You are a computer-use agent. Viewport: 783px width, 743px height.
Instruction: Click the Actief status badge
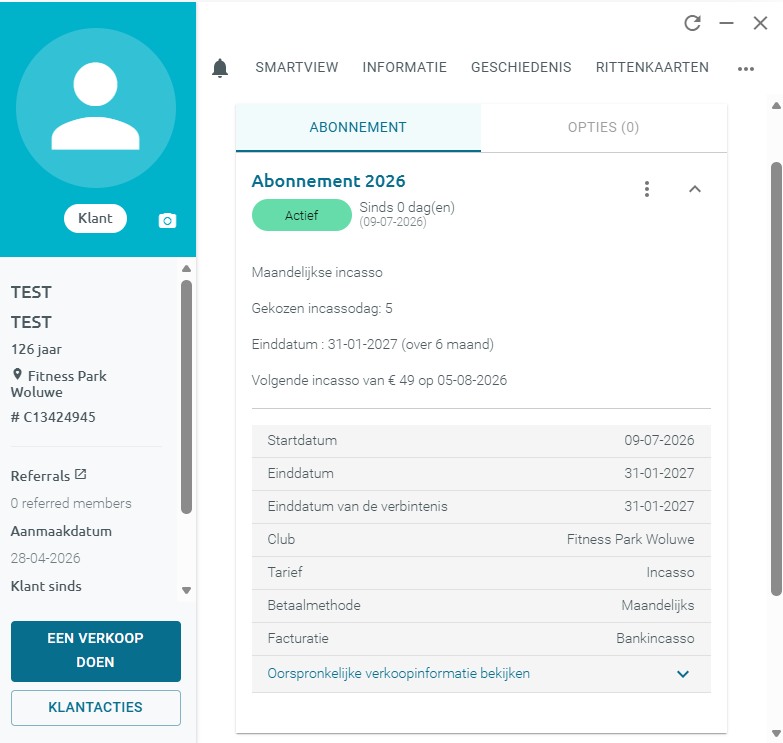click(x=302, y=215)
